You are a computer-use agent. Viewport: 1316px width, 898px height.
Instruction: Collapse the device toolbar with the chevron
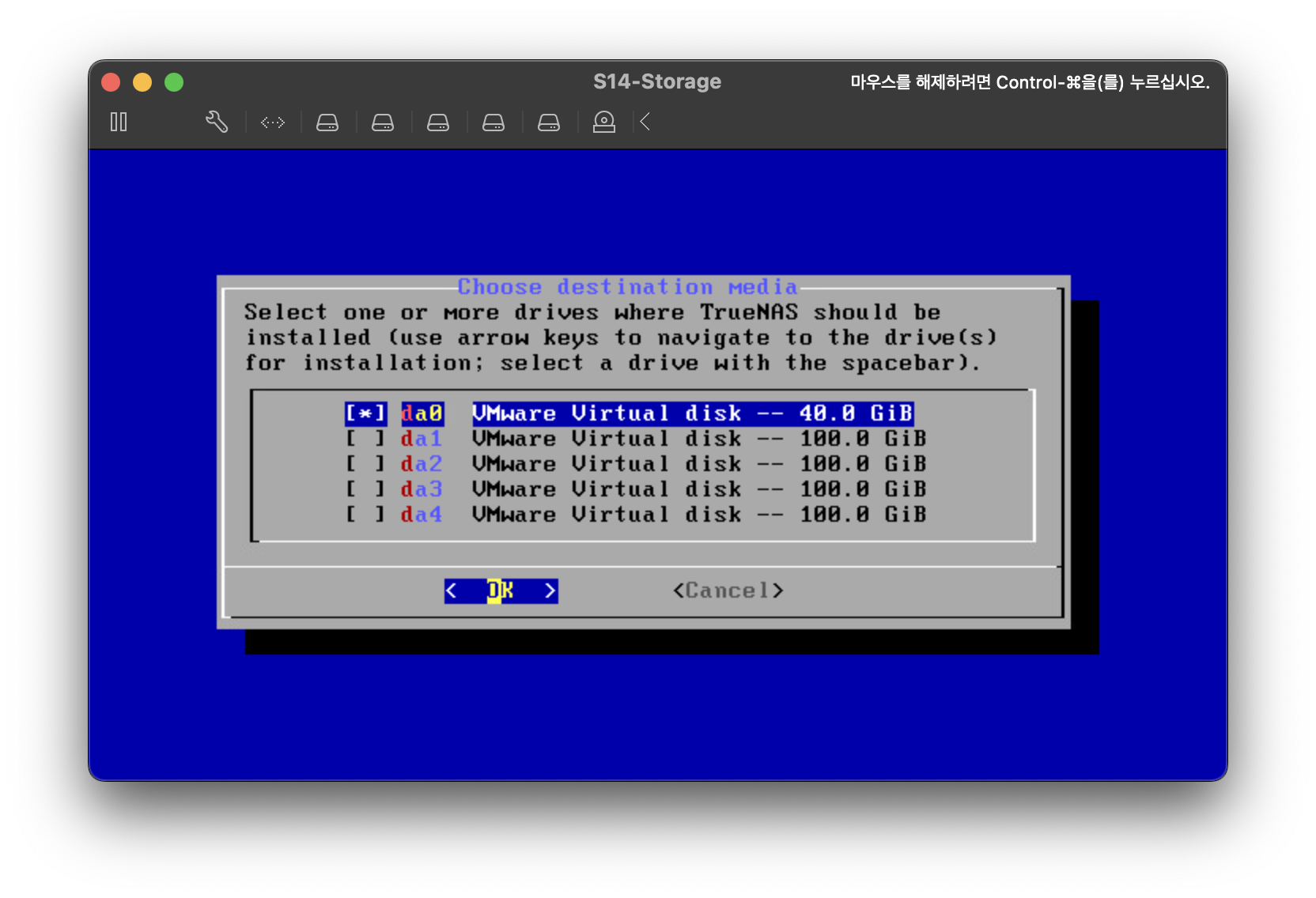[645, 122]
